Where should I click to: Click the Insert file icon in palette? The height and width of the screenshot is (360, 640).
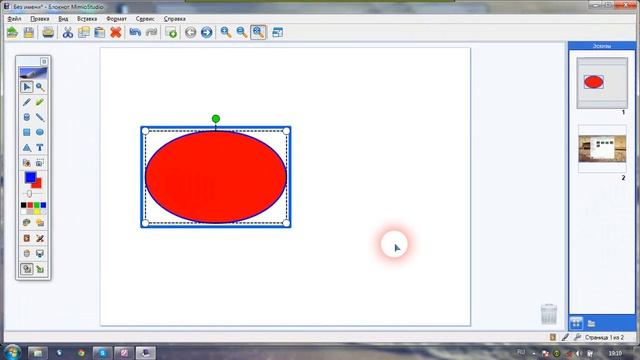[27, 163]
